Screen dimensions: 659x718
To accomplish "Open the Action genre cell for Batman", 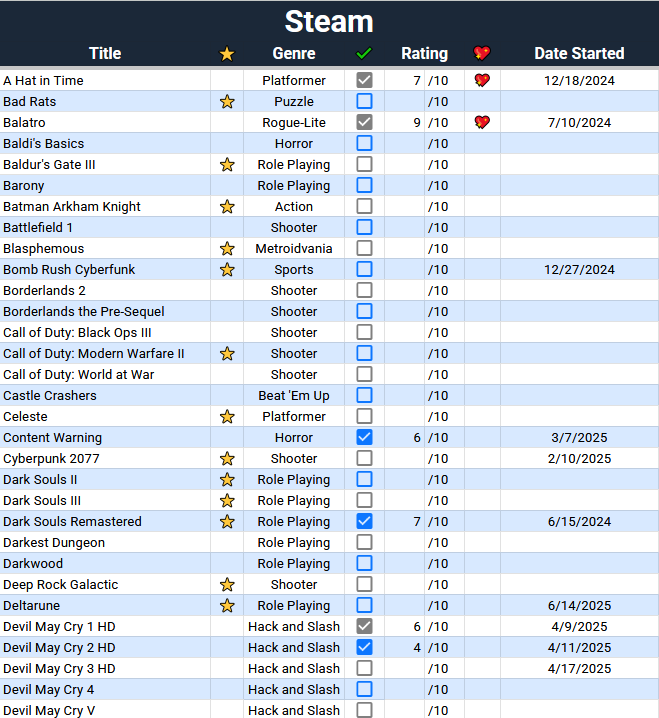I will 294,207.
